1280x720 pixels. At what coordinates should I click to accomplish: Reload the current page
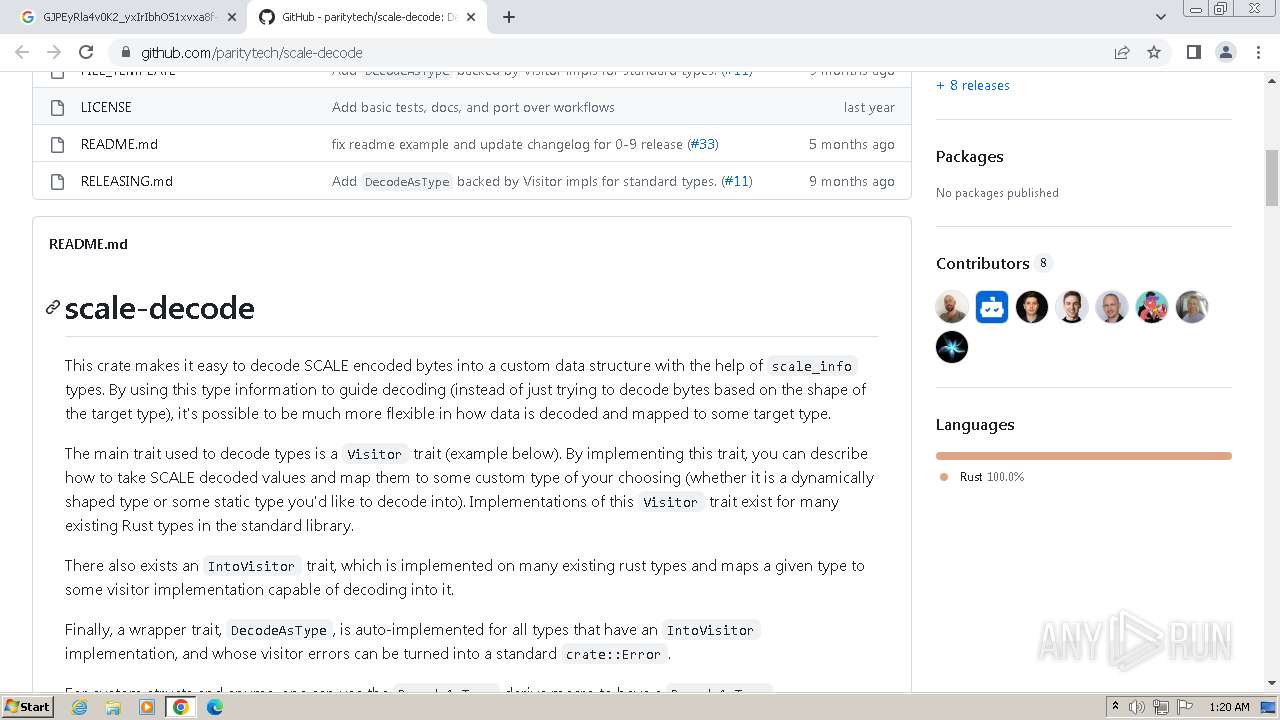point(86,52)
